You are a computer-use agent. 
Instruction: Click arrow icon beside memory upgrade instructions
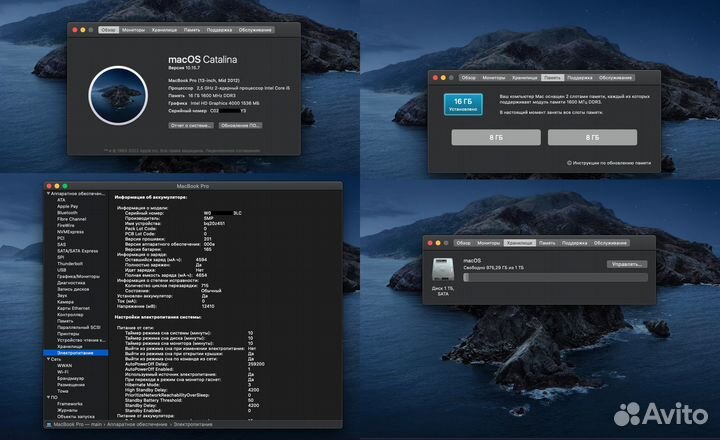tap(569, 163)
